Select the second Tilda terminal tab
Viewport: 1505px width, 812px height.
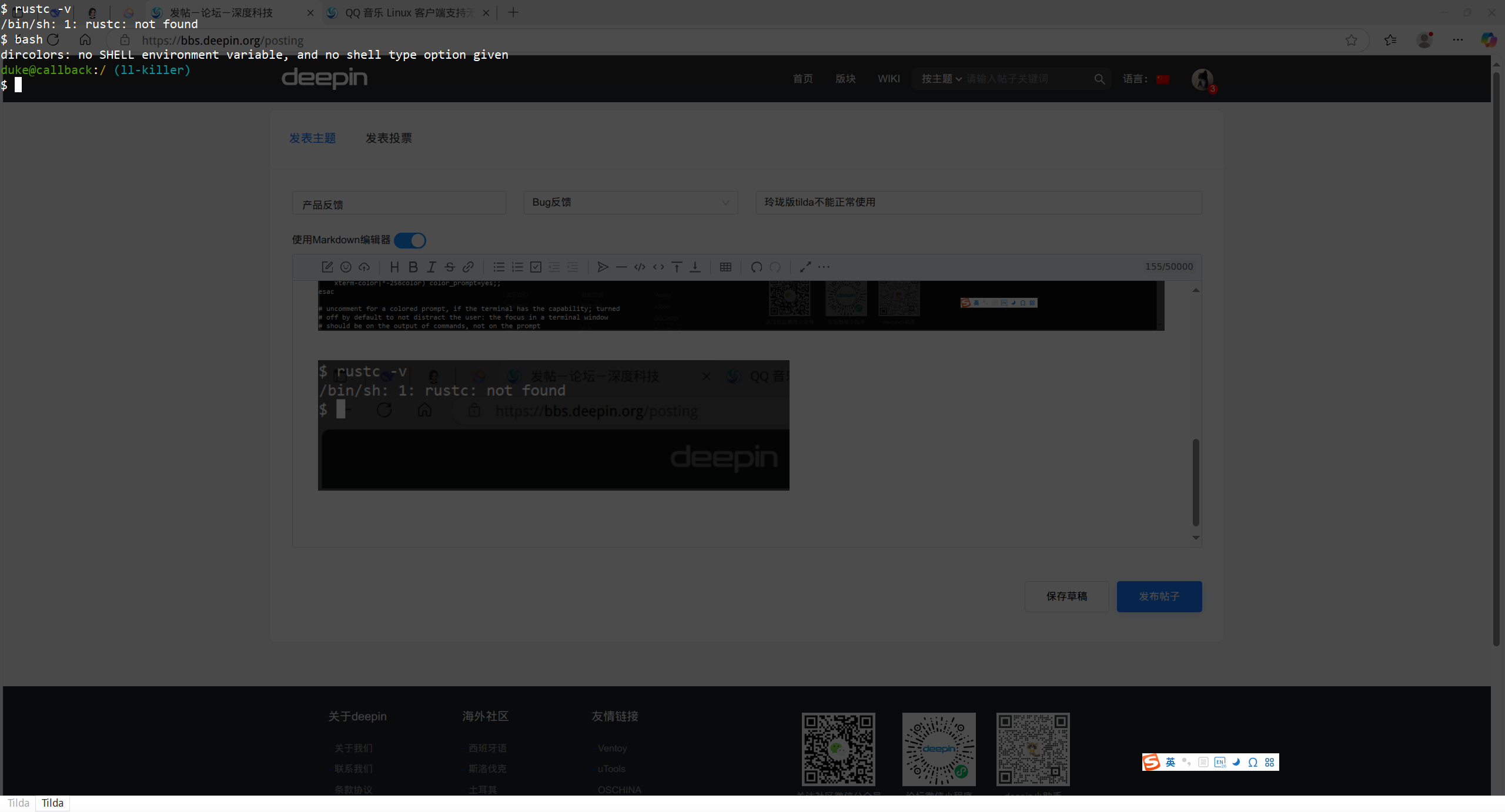point(52,803)
